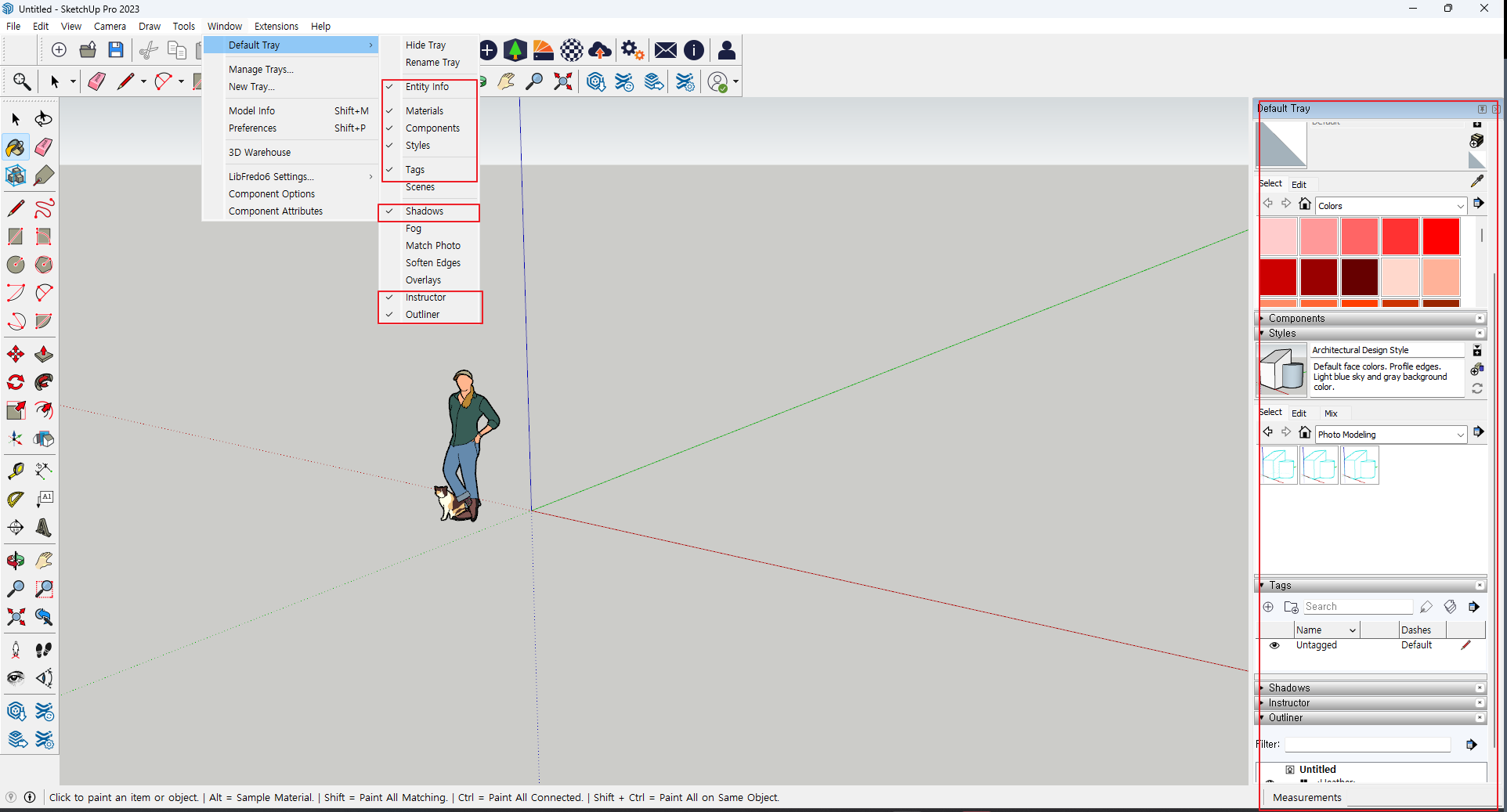Collapse the Styles tray panel

click(1371, 334)
